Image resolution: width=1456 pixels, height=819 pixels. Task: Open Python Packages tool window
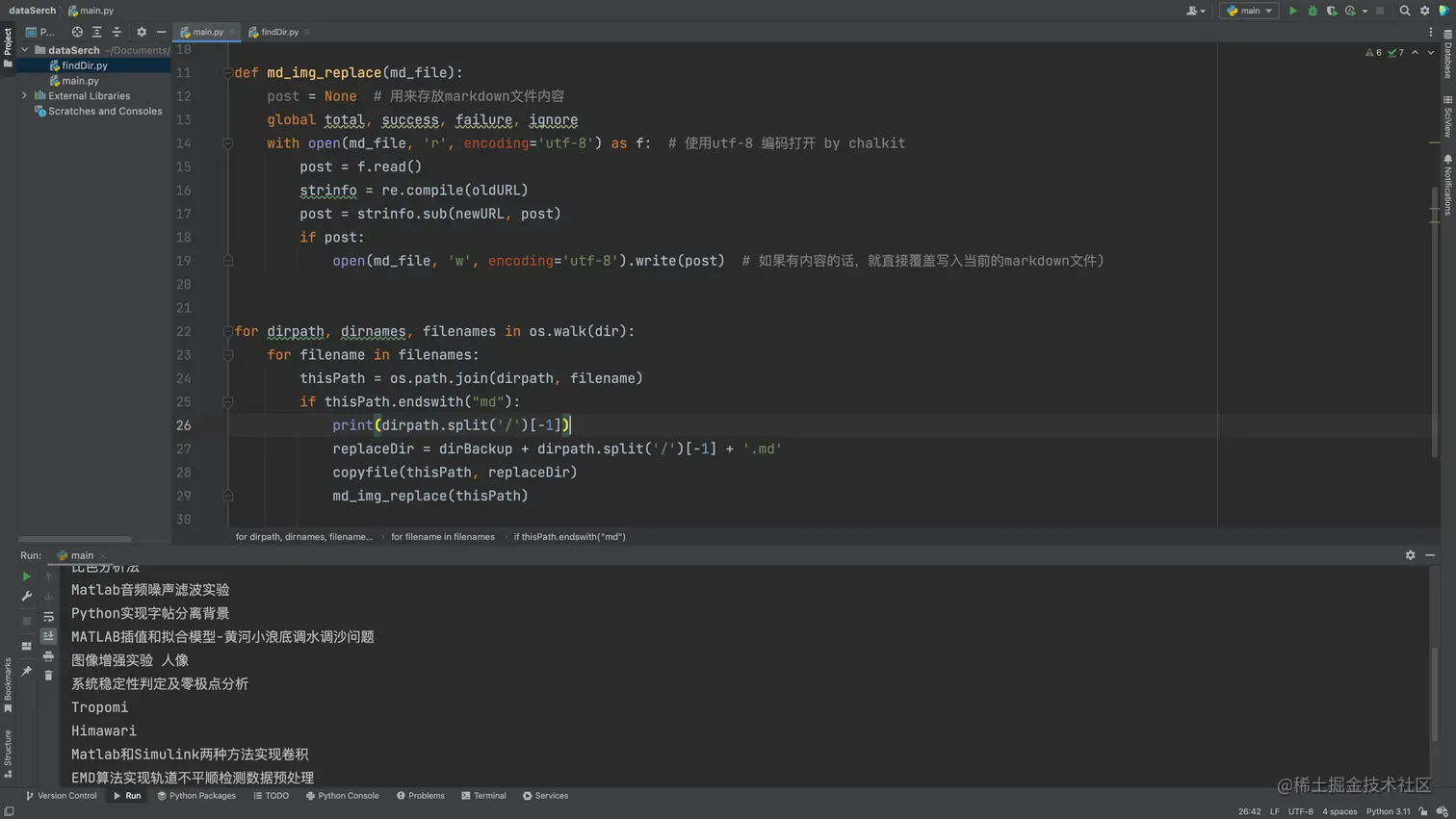pyautogui.click(x=196, y=796)
